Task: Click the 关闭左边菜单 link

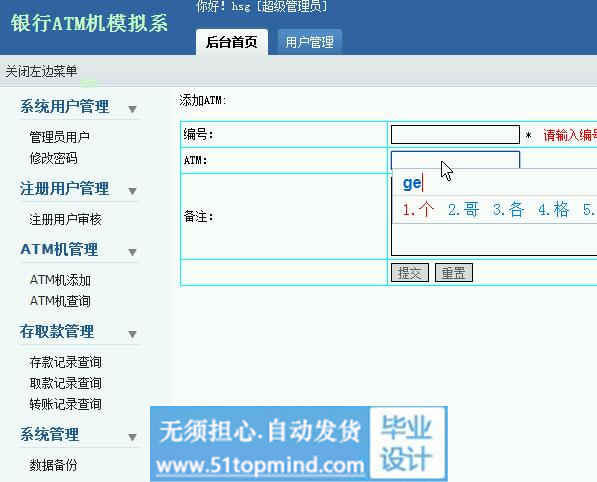Action: click(x=41, y=71)
